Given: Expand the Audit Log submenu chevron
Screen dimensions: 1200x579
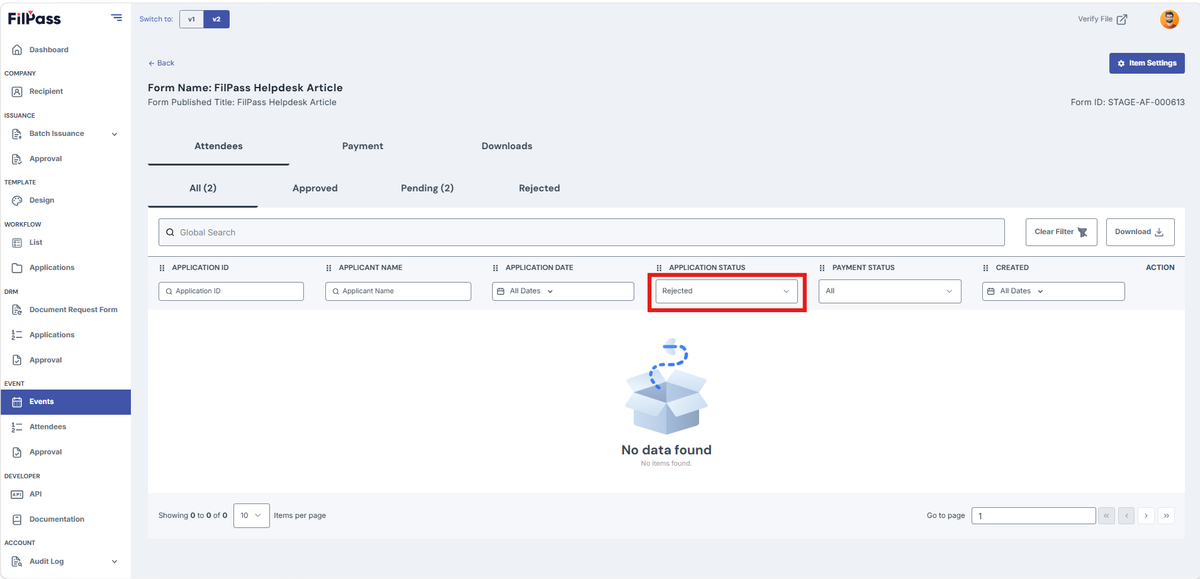Looking at the screenshot, I should (114, 562).
